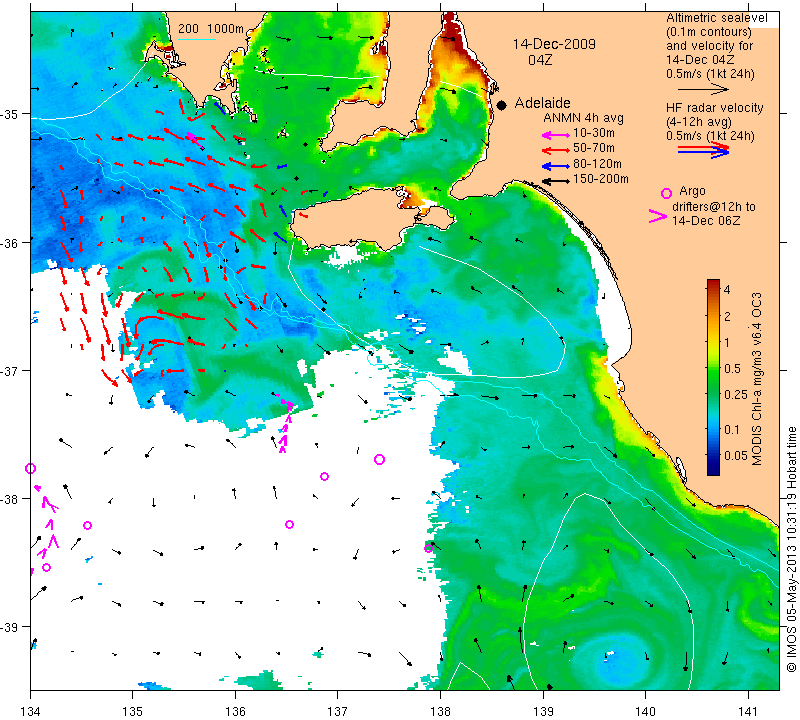The height and width of the screenshot is (720, 800).
Task: Click the longitude axis label 141
Action: [x=748, y=710]
